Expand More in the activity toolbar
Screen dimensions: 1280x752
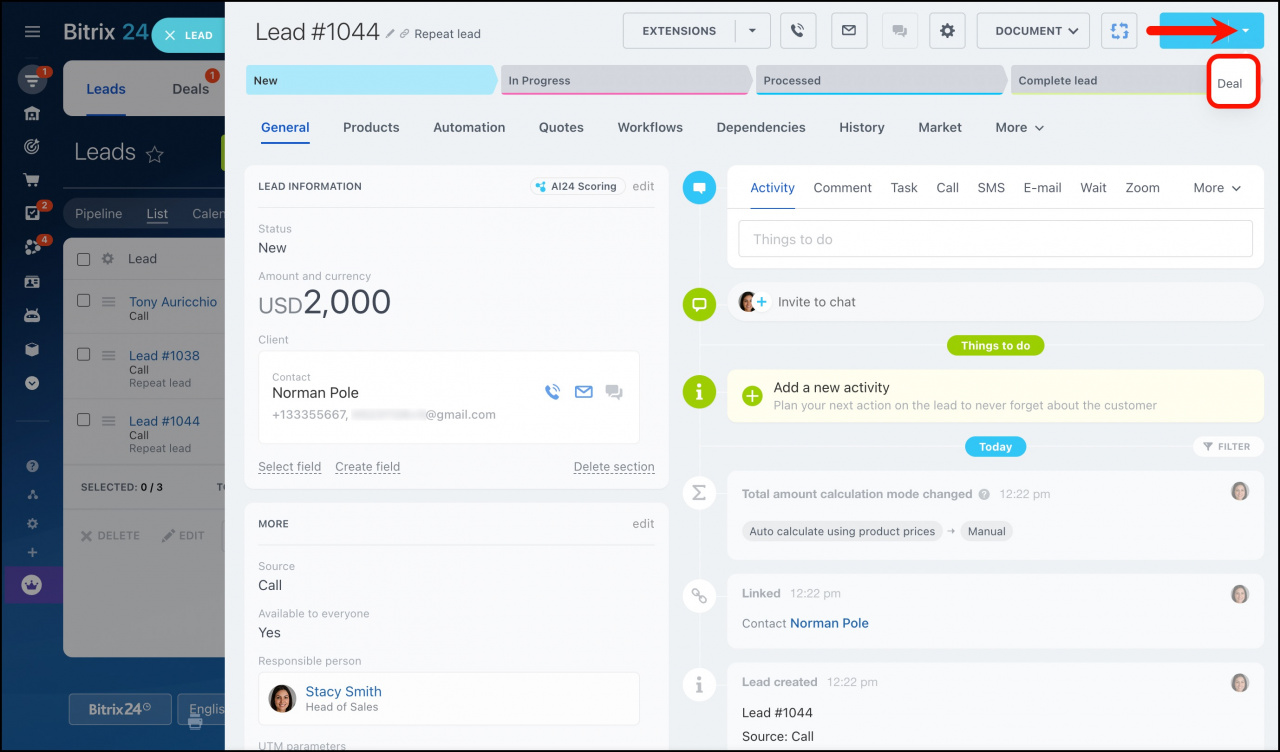pos(1217,188)
